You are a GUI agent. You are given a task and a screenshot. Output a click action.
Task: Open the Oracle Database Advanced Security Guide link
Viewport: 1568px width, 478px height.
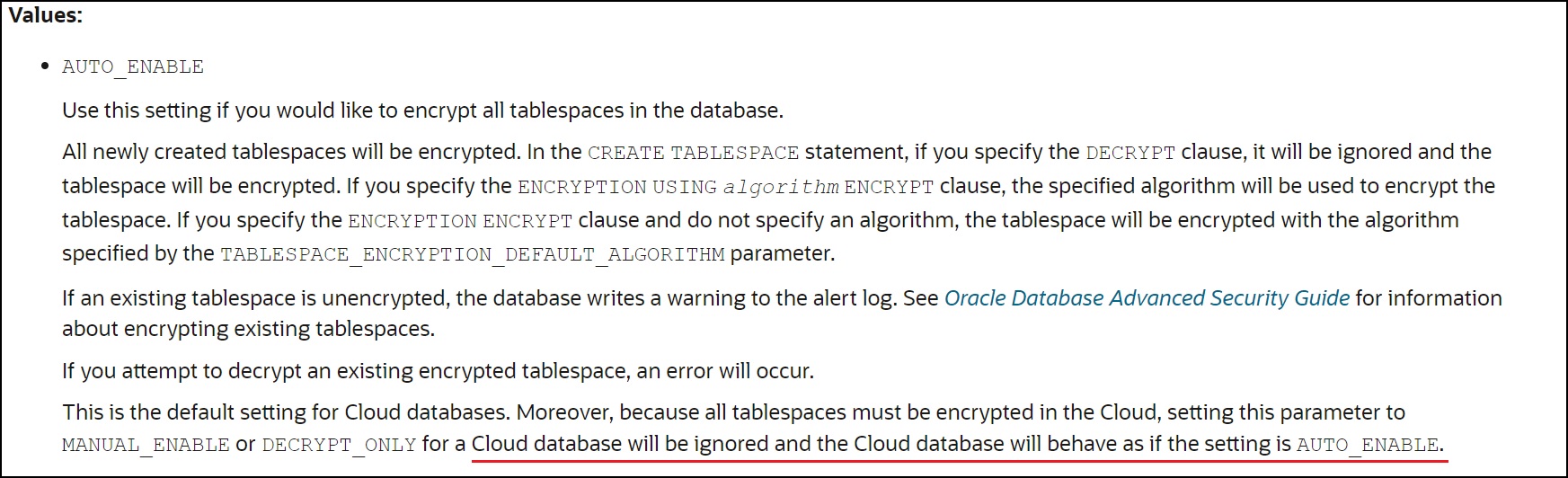click(x=1147, y=298)
